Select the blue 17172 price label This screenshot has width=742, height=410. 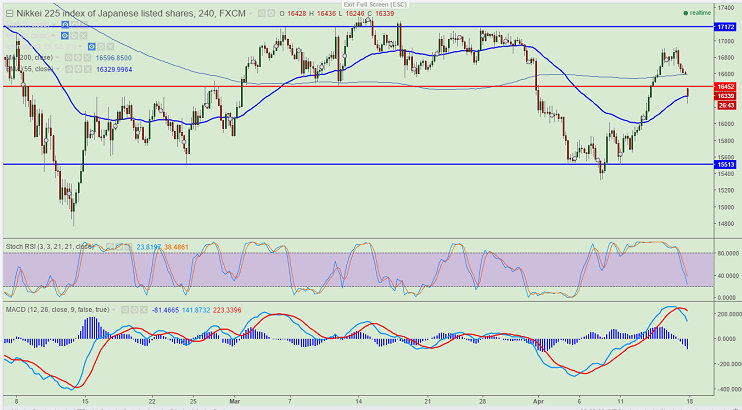[725, 27]
